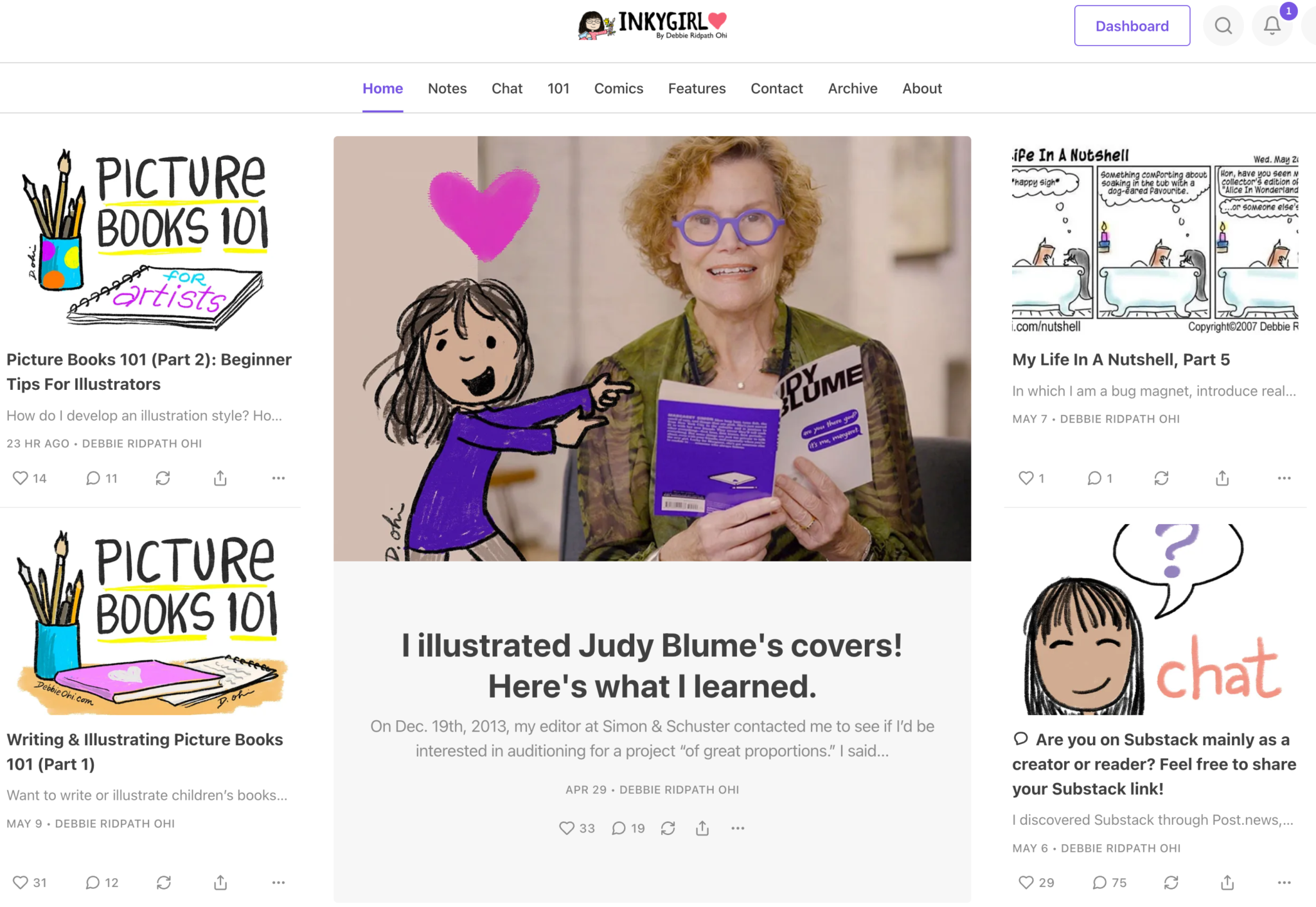This screenshot has height=907, width=1316.
Task: Open more options for Judy Blume post
Action: [738, 828]
